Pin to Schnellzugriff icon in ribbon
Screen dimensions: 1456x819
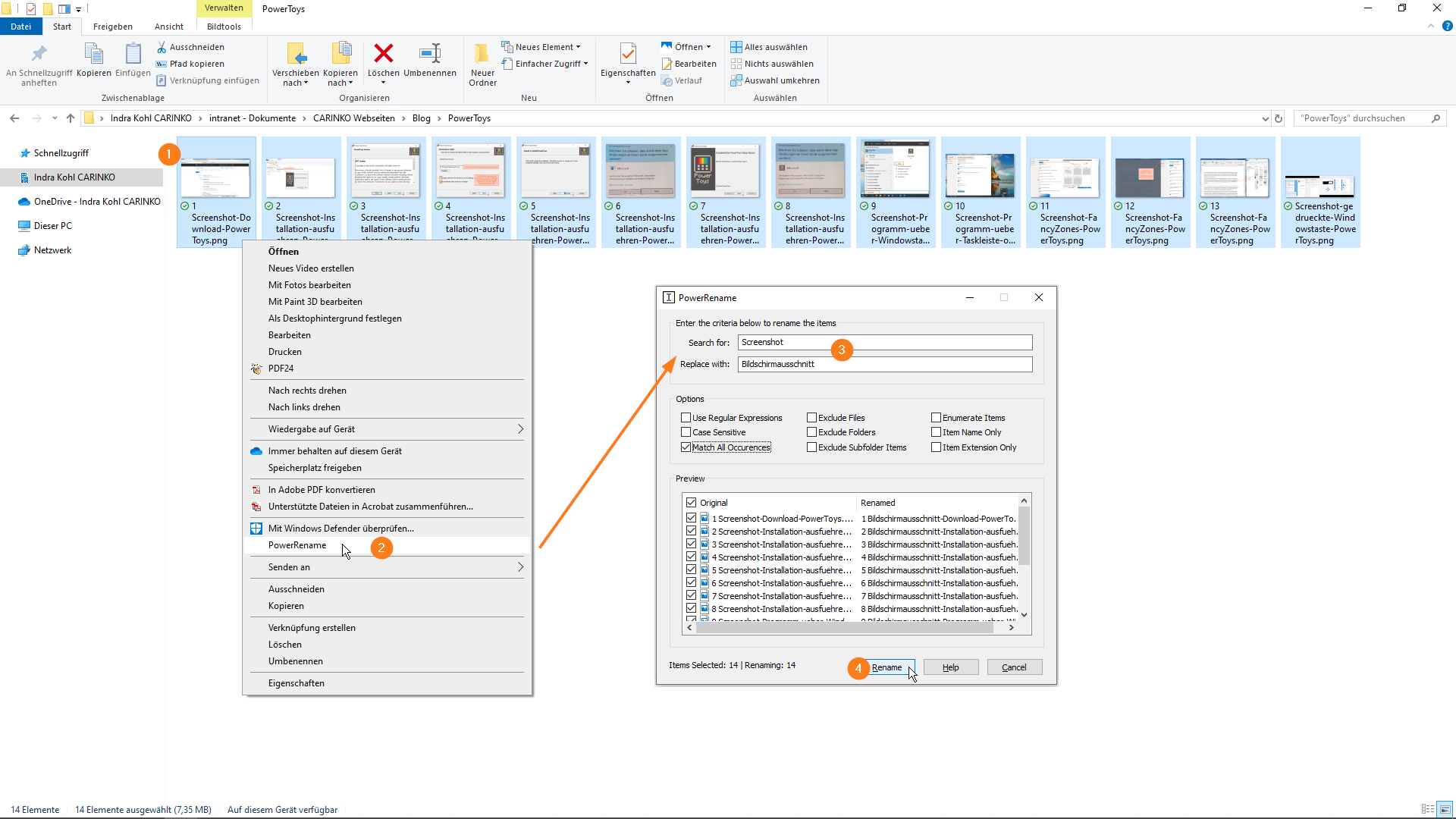click(39, 54)
